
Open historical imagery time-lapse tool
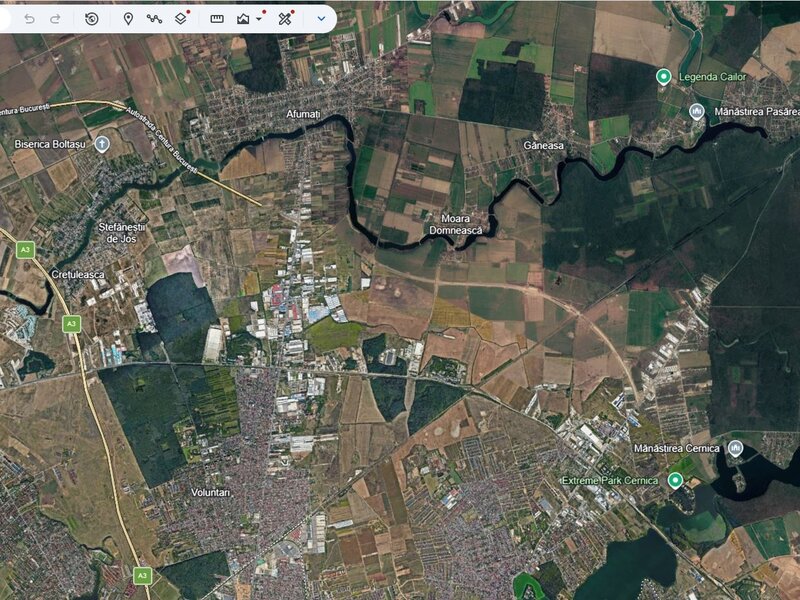click(x=92, y=19)
